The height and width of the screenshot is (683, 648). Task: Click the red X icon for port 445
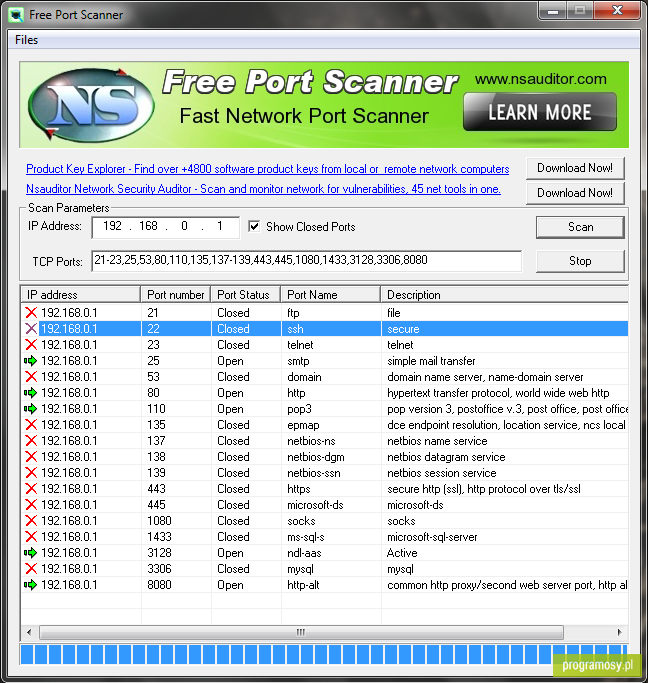[31, 505]
